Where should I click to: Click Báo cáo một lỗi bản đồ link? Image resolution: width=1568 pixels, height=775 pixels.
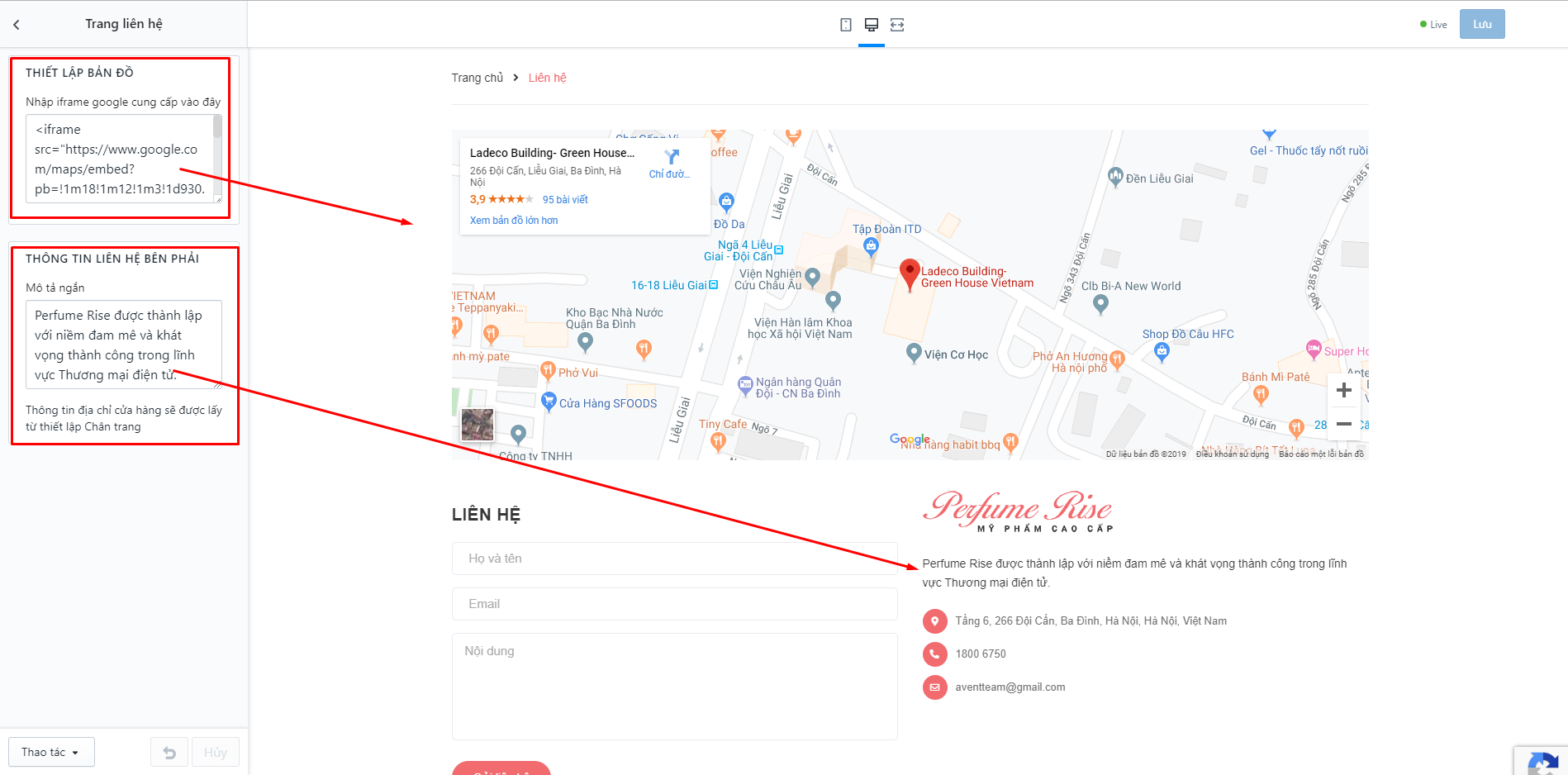pos(1321,454)
